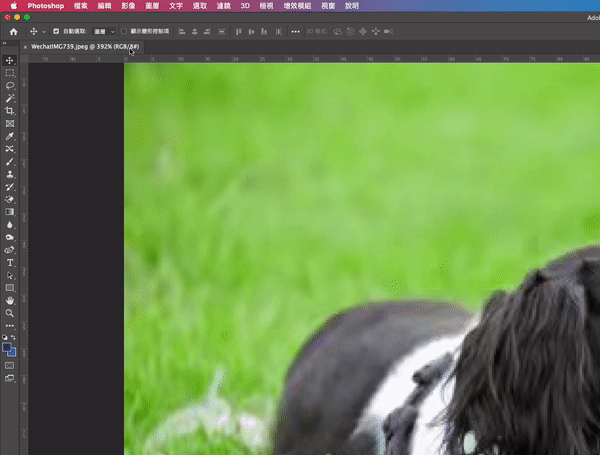Screen dimensions: 600x455
Task: Toggle the 自動選取 checkbox
Action: pos(55,31)
